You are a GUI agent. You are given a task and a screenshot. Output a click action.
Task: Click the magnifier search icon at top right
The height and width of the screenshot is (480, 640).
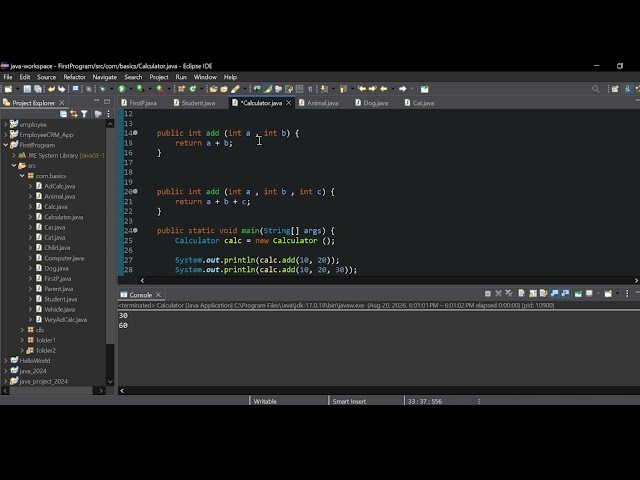point(596,89)
